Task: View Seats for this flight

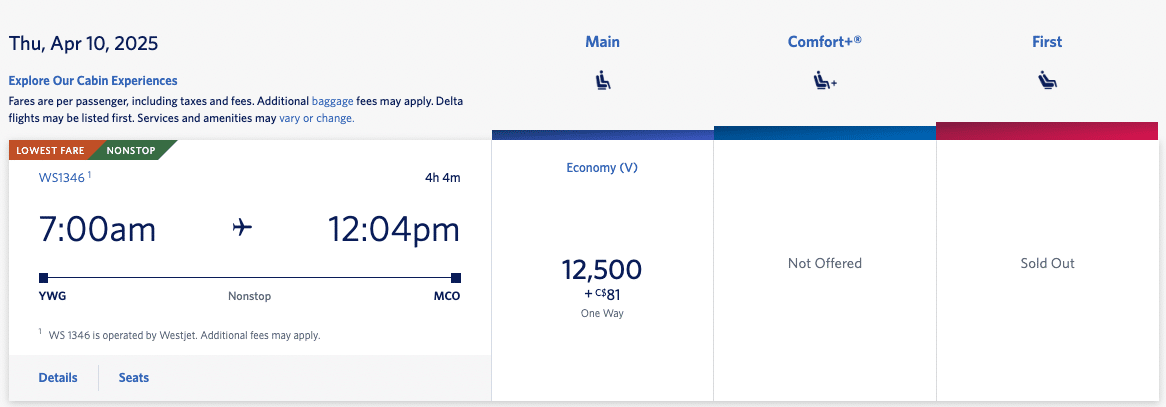Action: (x=134, y=378)
